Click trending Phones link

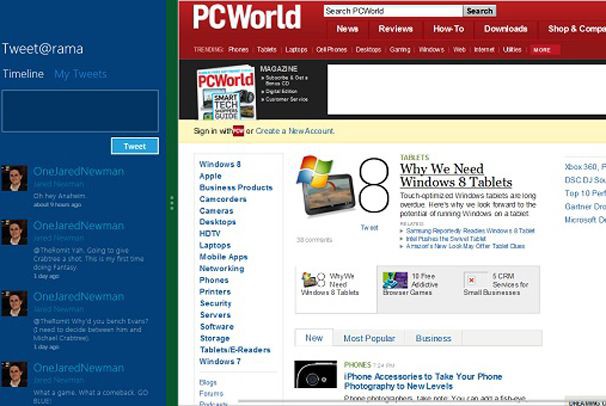[238, 49]
